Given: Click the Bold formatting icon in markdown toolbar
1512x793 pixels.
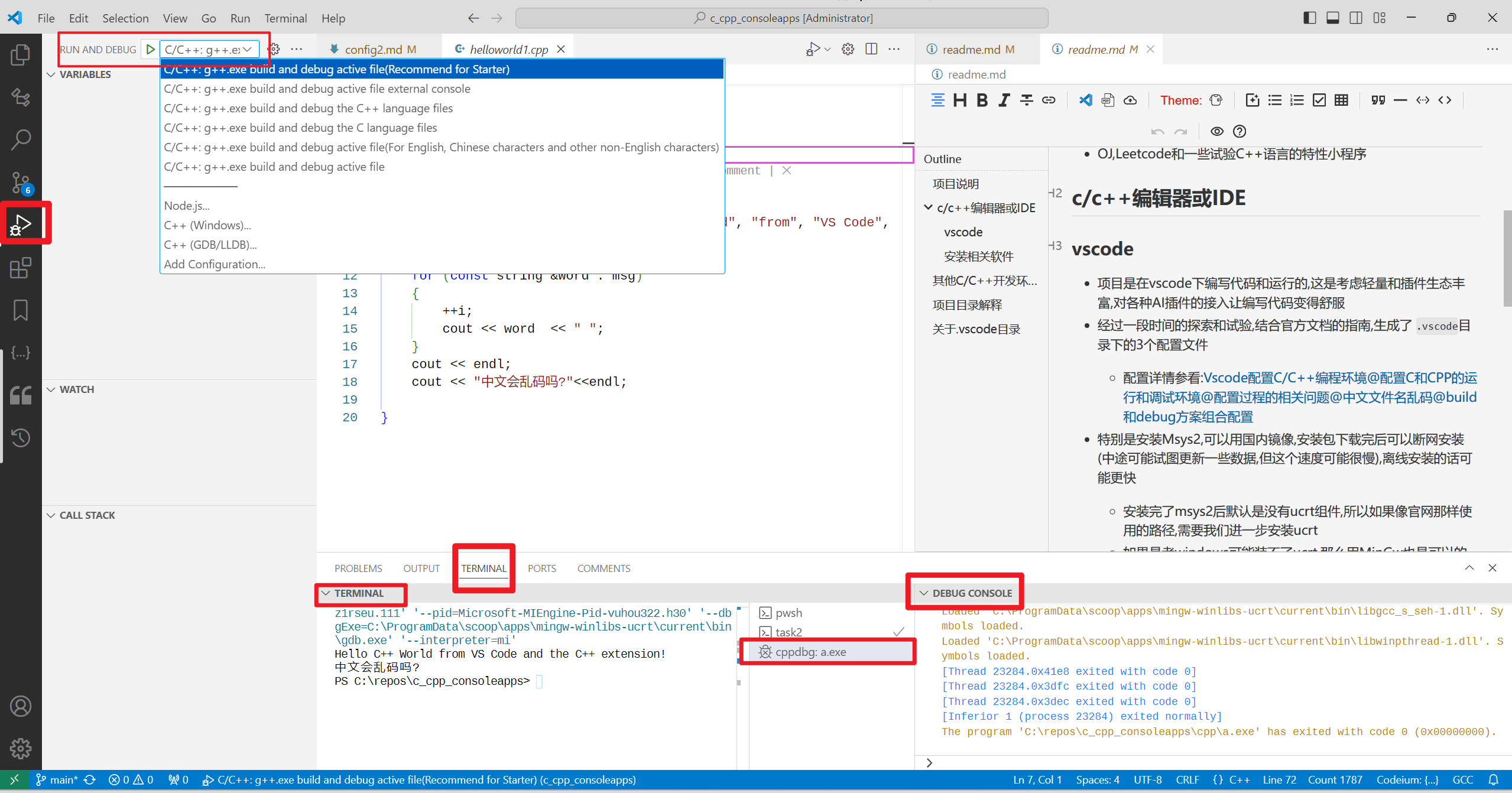Looking at the screenshot, I should click(x=982, y=100).
